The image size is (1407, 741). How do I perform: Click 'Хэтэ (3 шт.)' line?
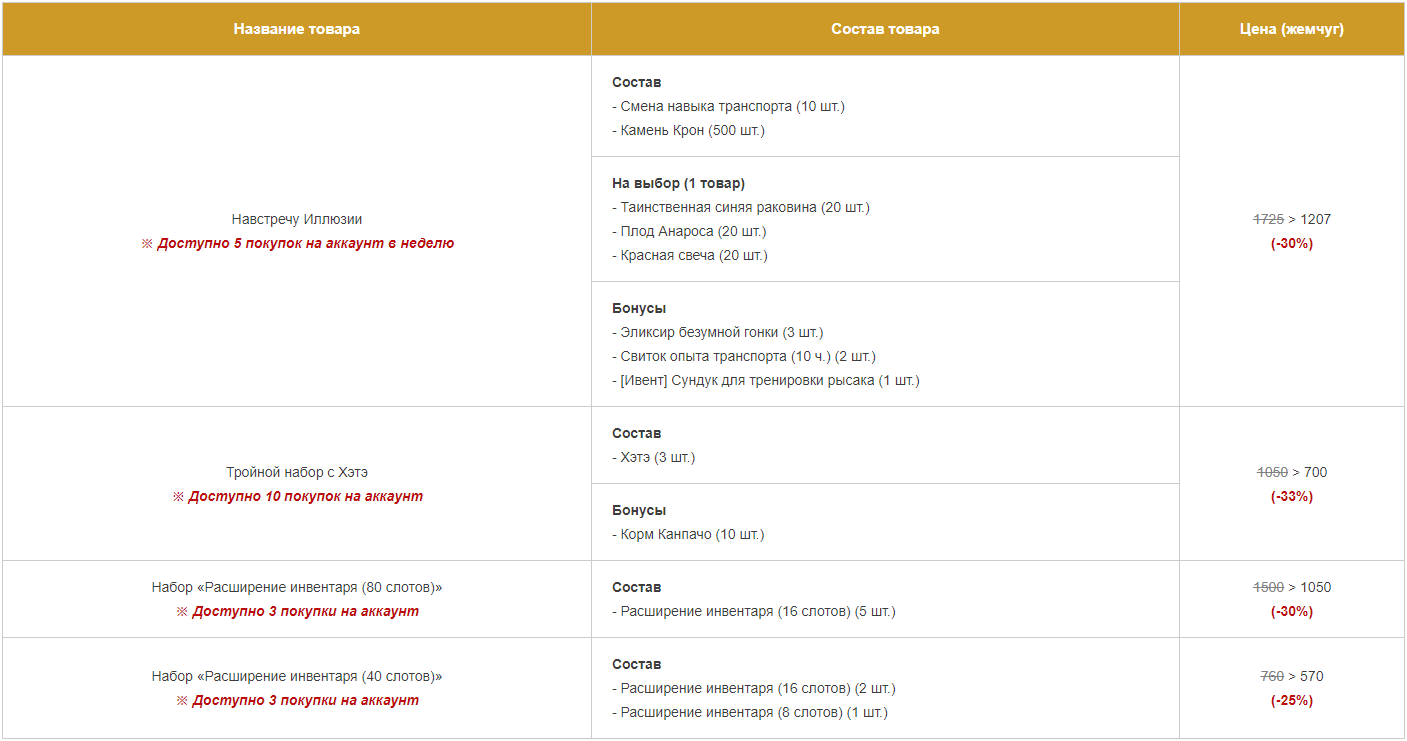[653, 457]
